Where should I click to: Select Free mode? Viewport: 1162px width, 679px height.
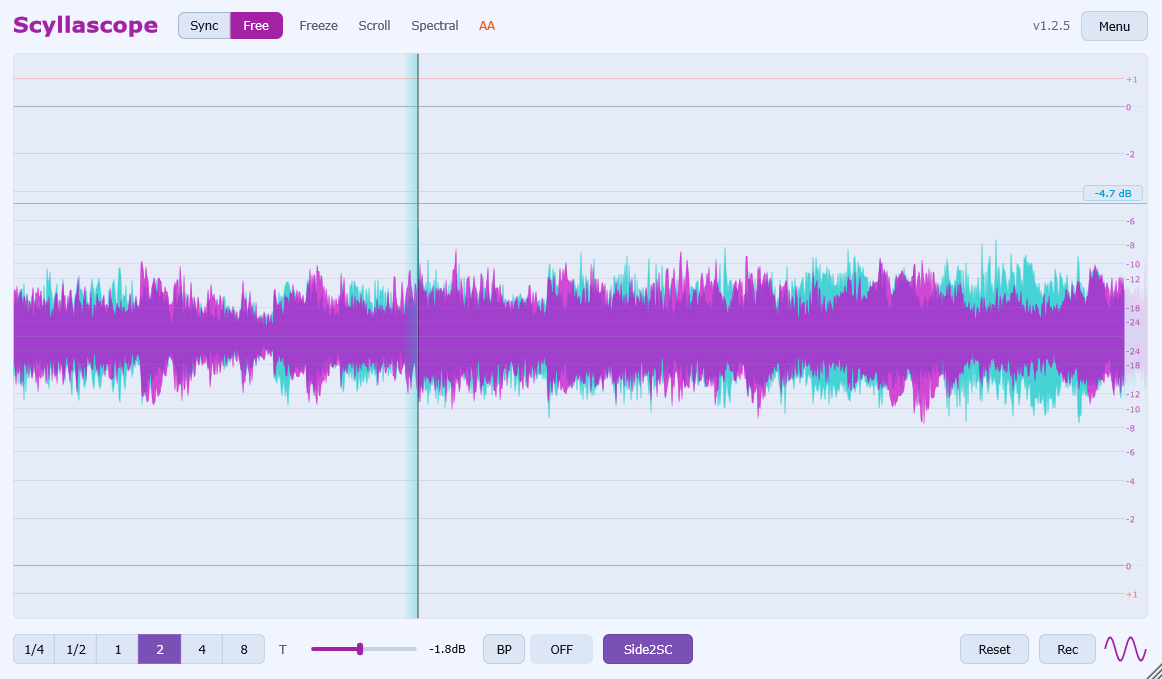(x=256, y=26)
